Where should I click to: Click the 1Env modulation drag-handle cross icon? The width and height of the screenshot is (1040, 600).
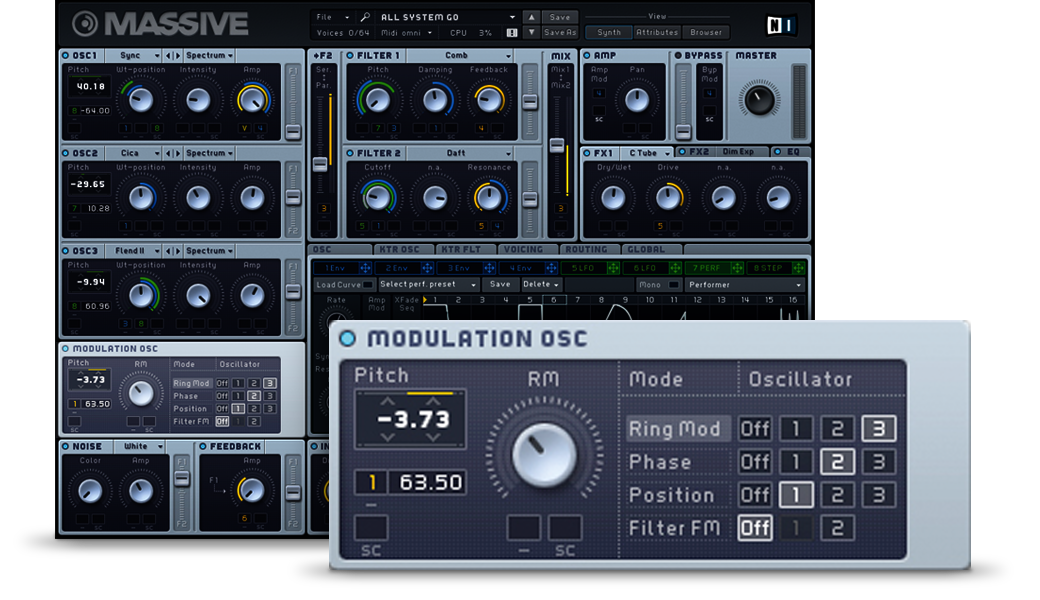(365, 268)
